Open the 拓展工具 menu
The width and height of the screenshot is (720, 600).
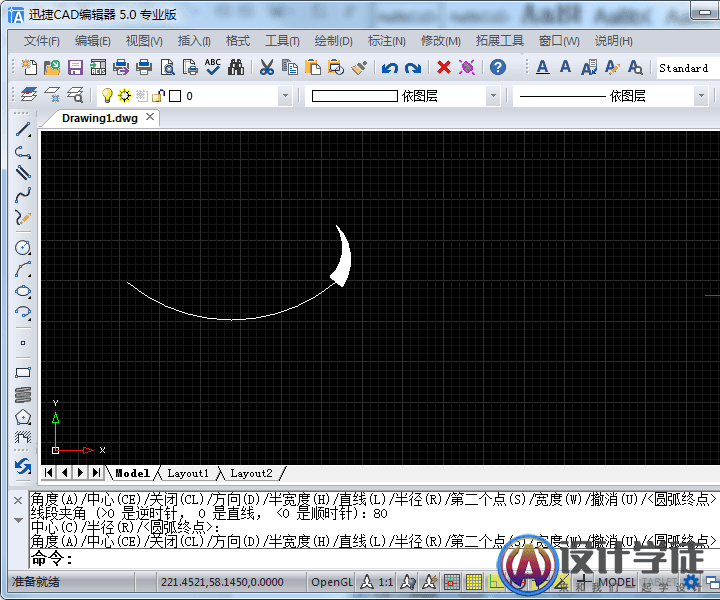coord(500,41)
